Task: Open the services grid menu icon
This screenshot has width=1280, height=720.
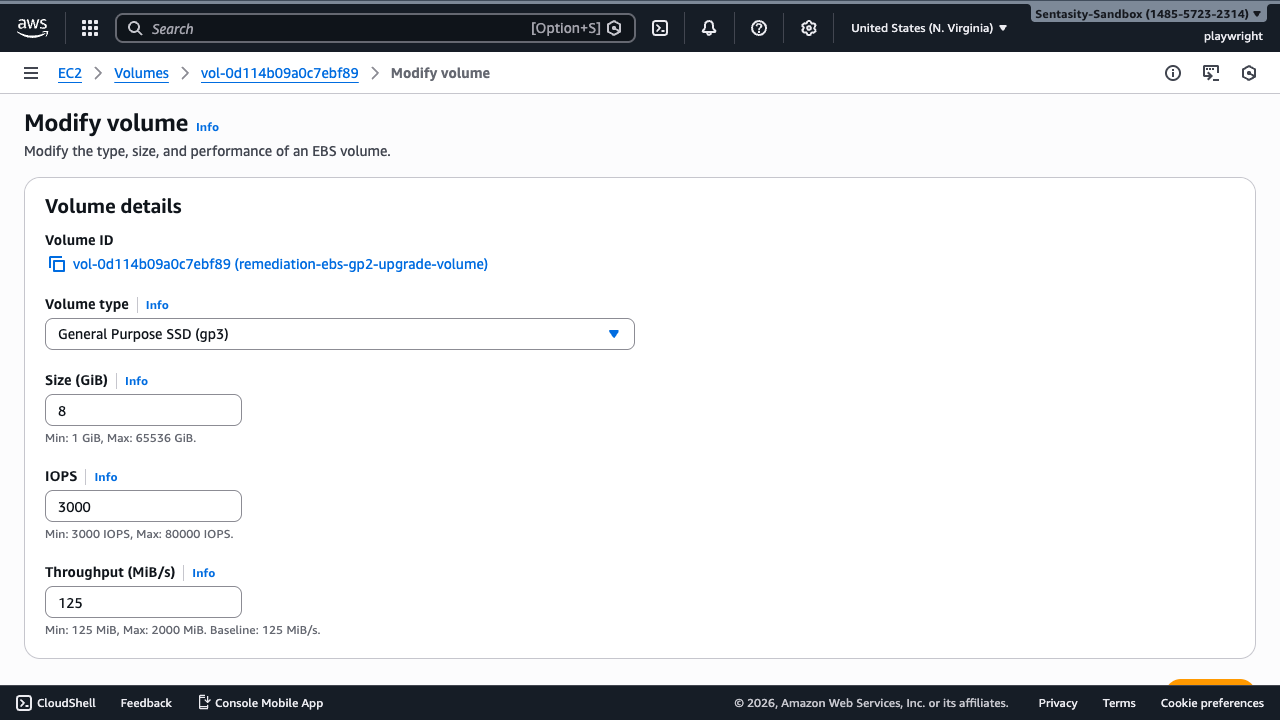Action: (90, 28)
